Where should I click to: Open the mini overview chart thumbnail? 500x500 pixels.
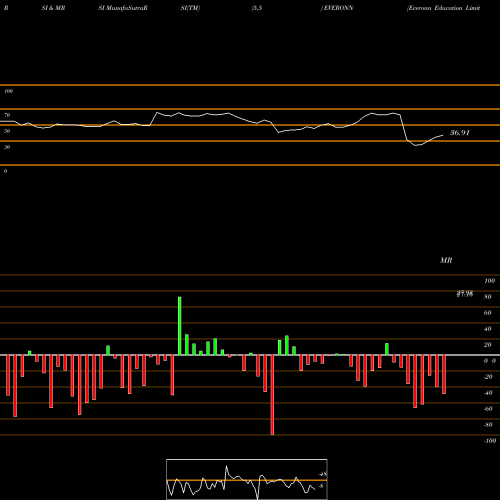tap(247, 479)
